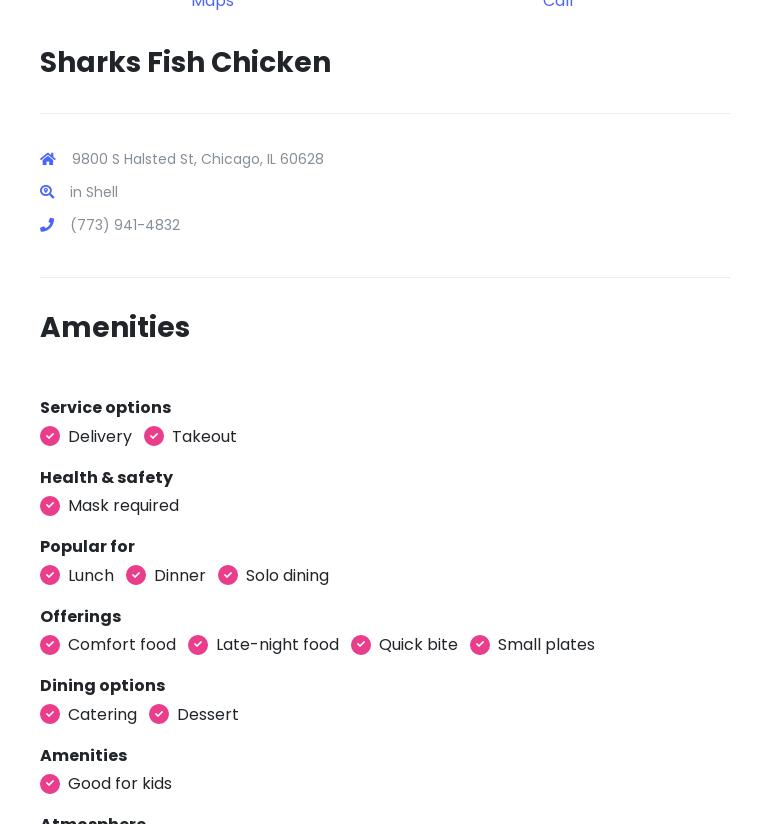Open the Maps link at top
770x824 pixels.
pyautogui.click(x=212, y=4)
